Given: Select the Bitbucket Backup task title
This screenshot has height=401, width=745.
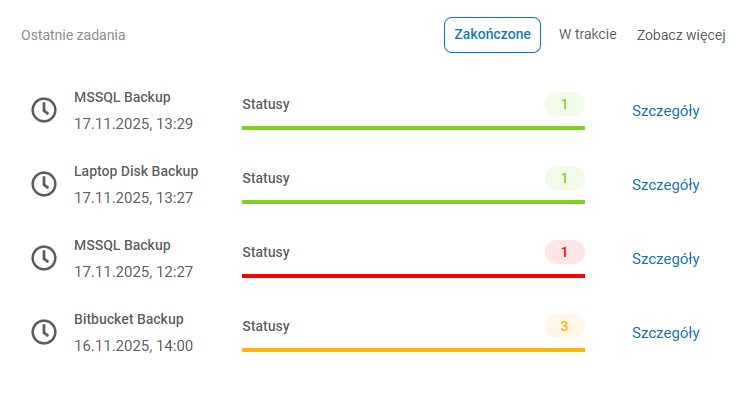Looking at the screenshot, I should (129, 319).
